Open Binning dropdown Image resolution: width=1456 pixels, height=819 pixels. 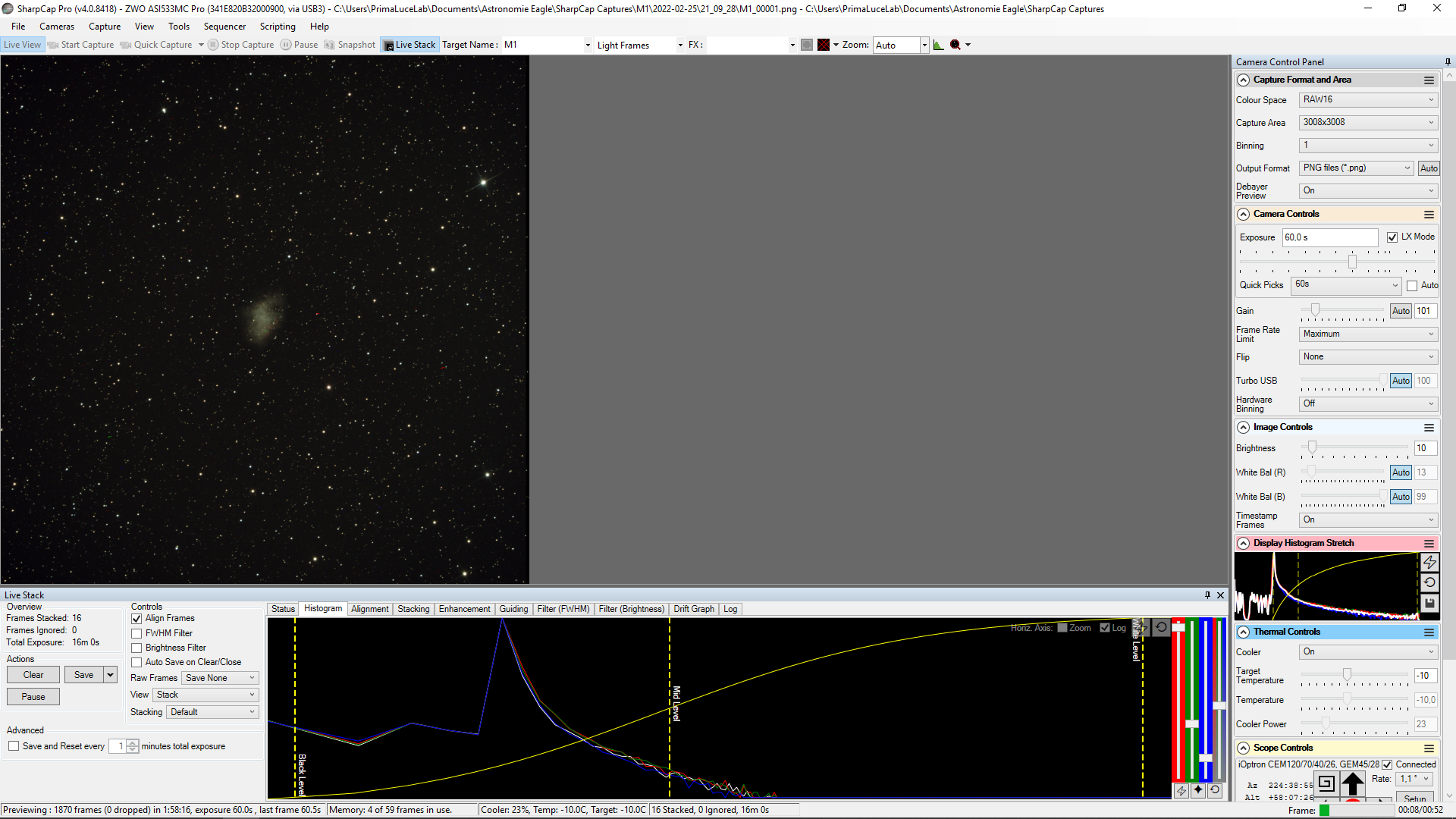(x=1368, y=146)
